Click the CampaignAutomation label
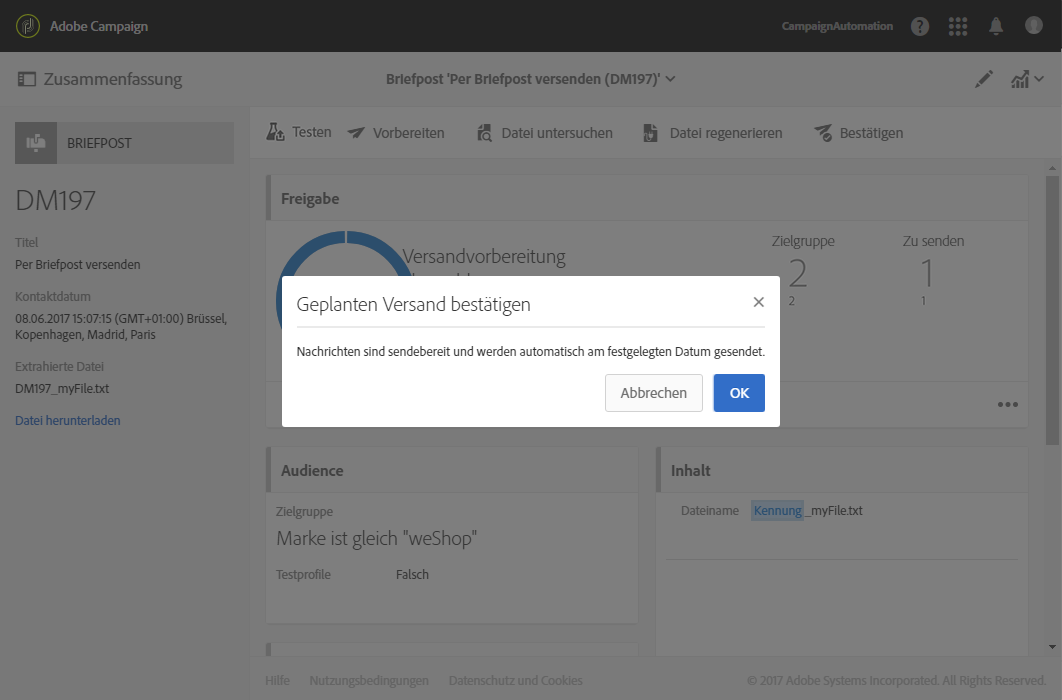 (837, 26)
